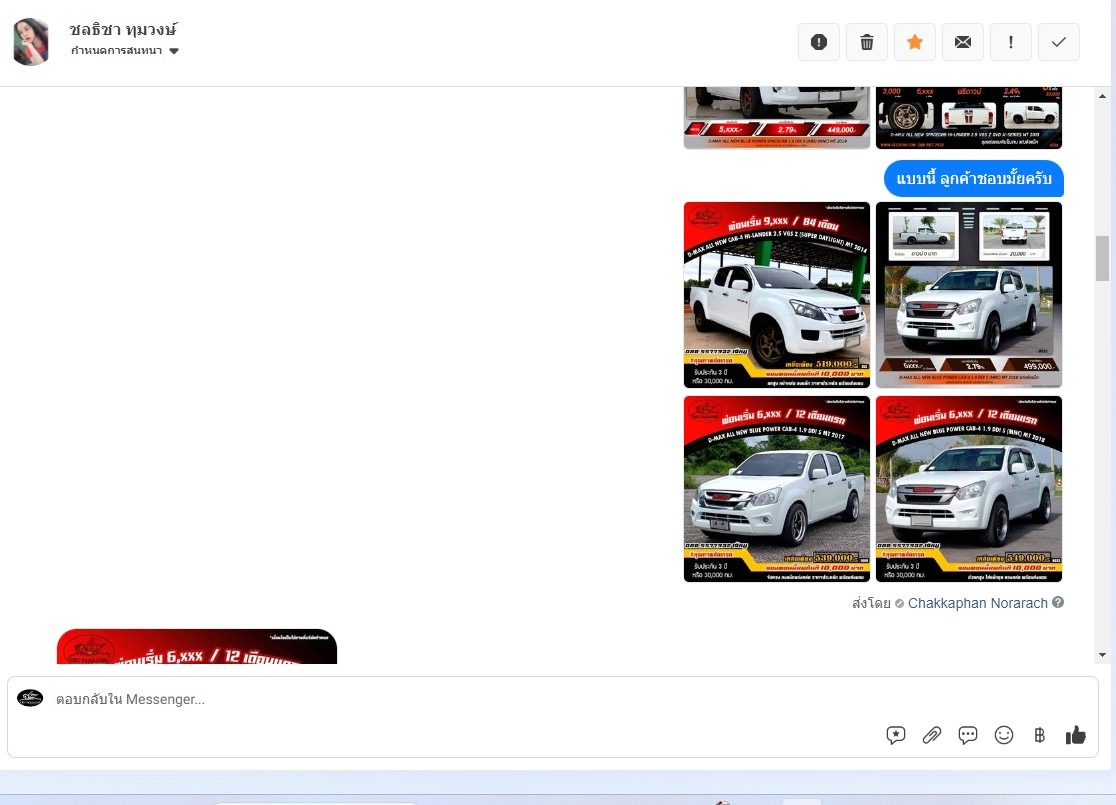The width and height of the screenshot is (1116, 805).
Task: Click the help icon beside Chakkaphan Norarach
Action: pos(1058,602)
